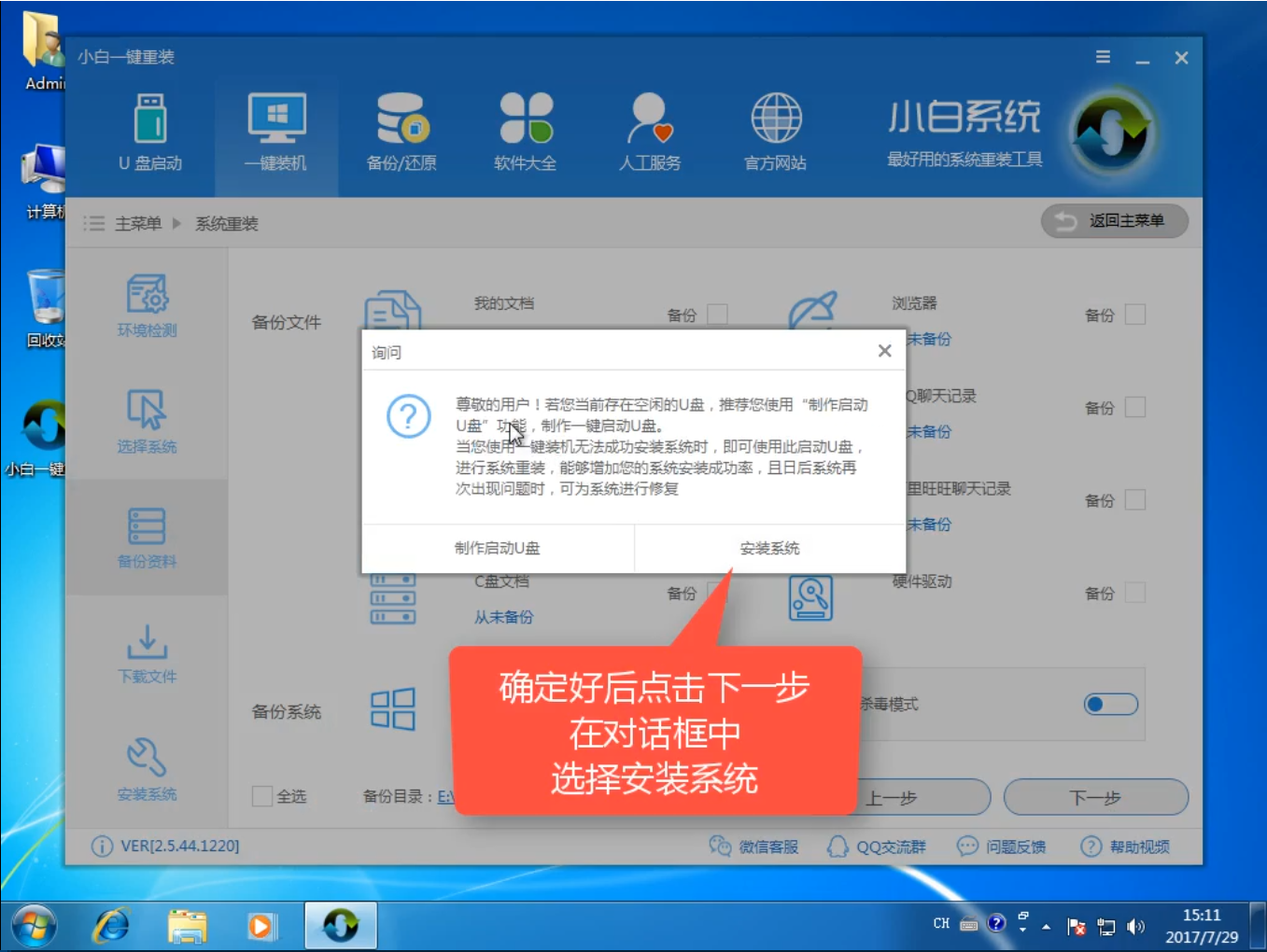The height and width of the screenshot is (952, 1267).
Task: Click the CH language indicator
Action: click(941, 923)
